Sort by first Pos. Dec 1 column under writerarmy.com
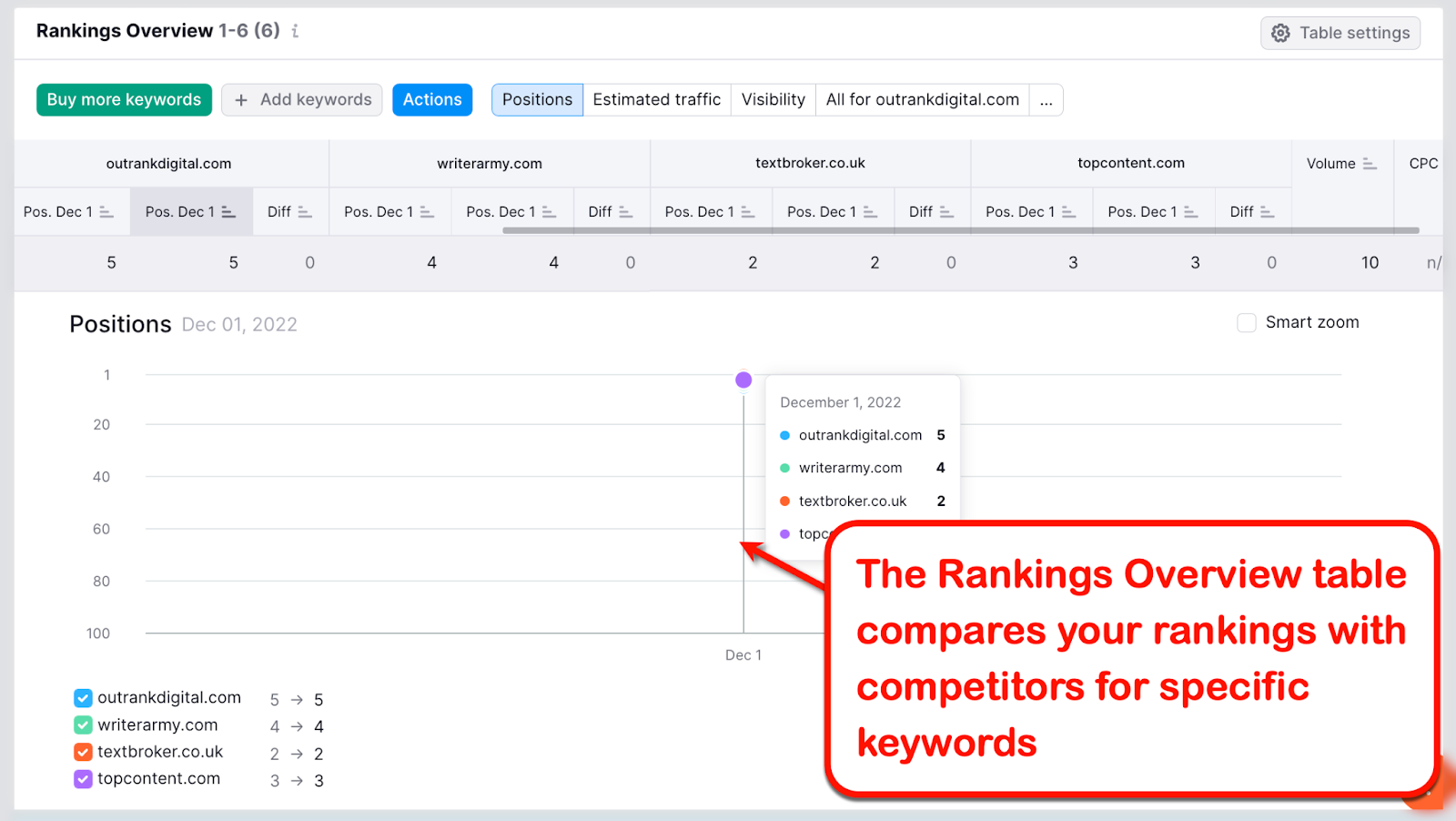 [x=389, y=212]
